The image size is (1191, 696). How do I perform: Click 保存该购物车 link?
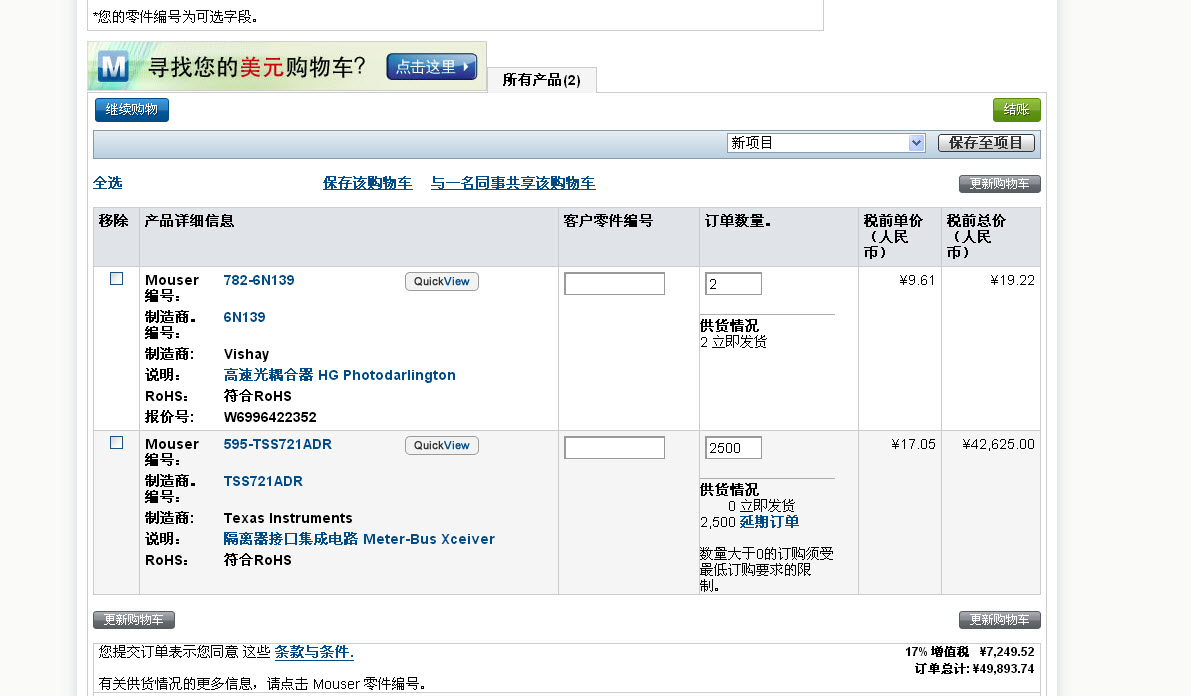368,183
